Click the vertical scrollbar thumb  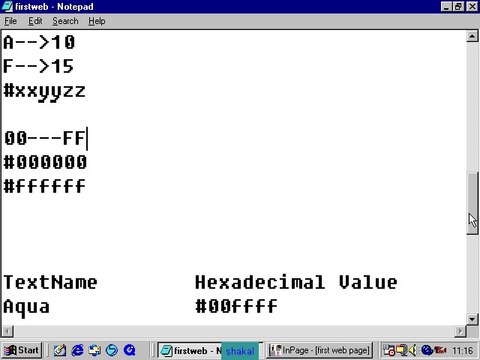coord(472,203)
